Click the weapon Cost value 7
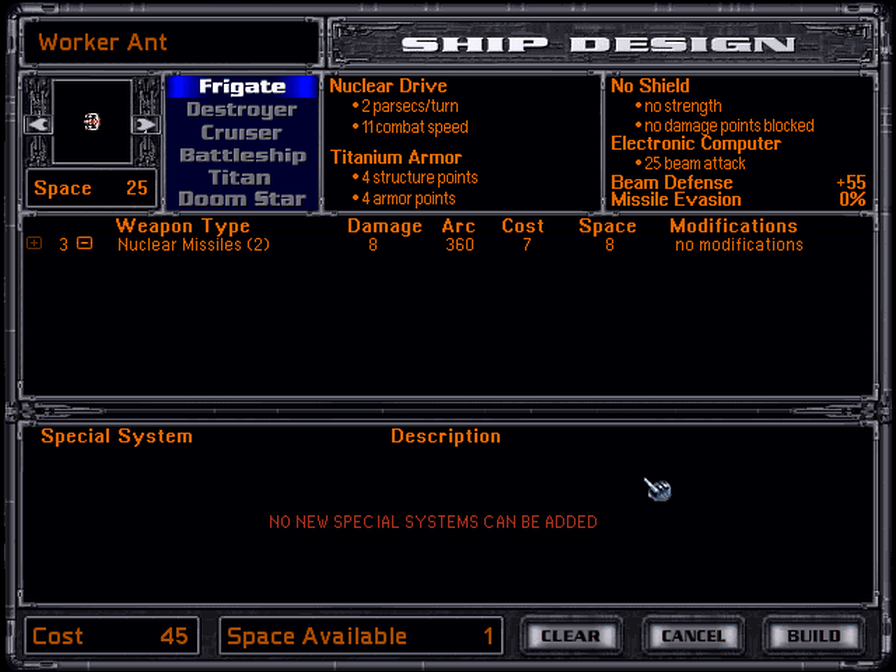 pyautogui.click(x=527, y=245)
